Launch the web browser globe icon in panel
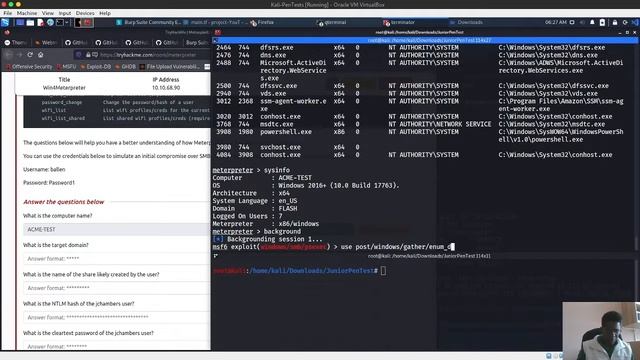The width and height of the screenshot is (640, 360). (x=50, y=23)
